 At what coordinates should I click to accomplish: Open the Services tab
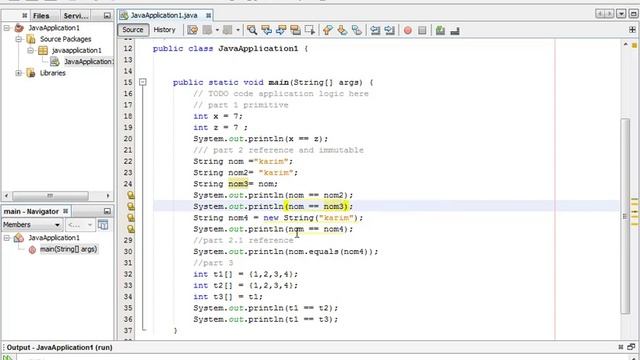tap(76, 16)
